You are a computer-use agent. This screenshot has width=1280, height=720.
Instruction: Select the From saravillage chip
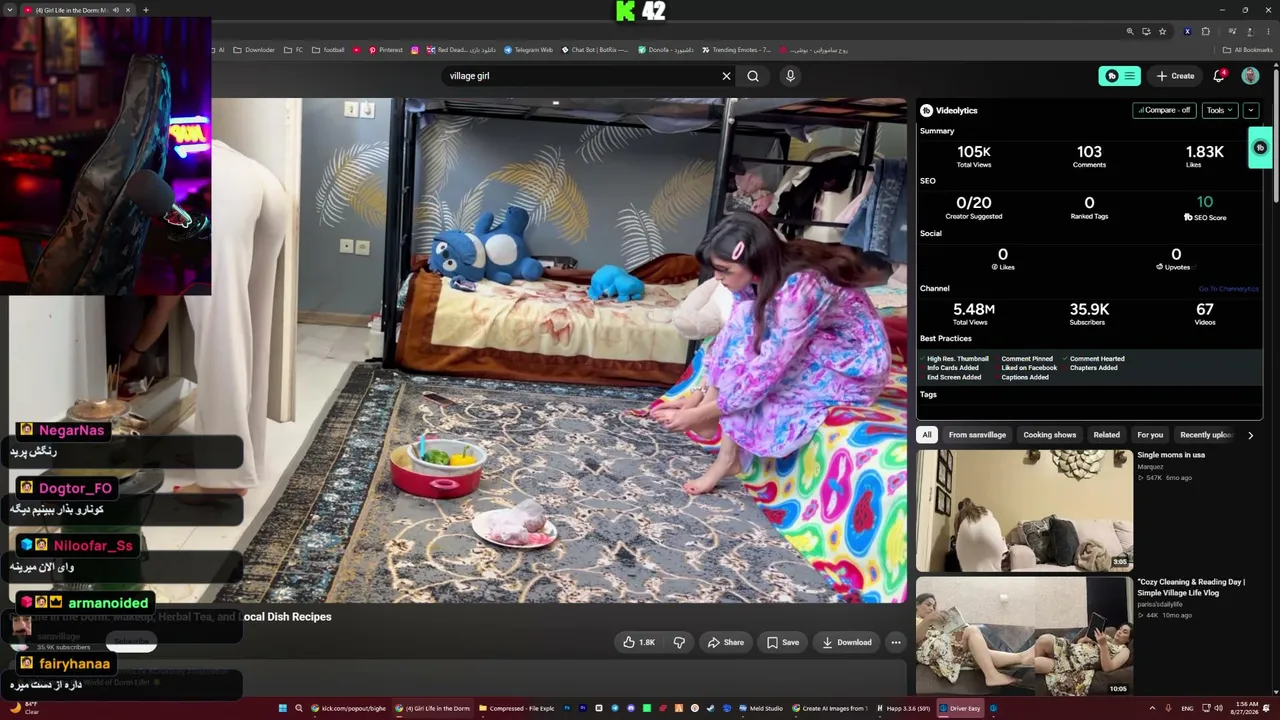[977, 435]
